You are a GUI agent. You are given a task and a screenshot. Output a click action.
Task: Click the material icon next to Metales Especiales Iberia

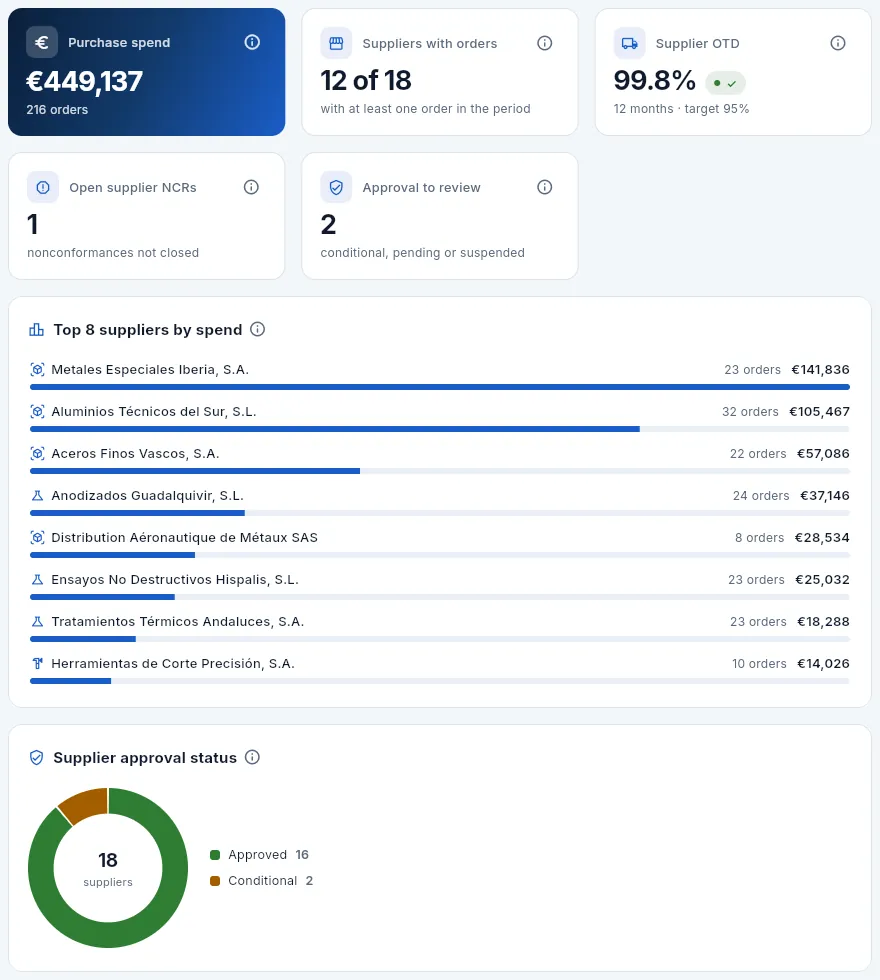click(38, 369)
